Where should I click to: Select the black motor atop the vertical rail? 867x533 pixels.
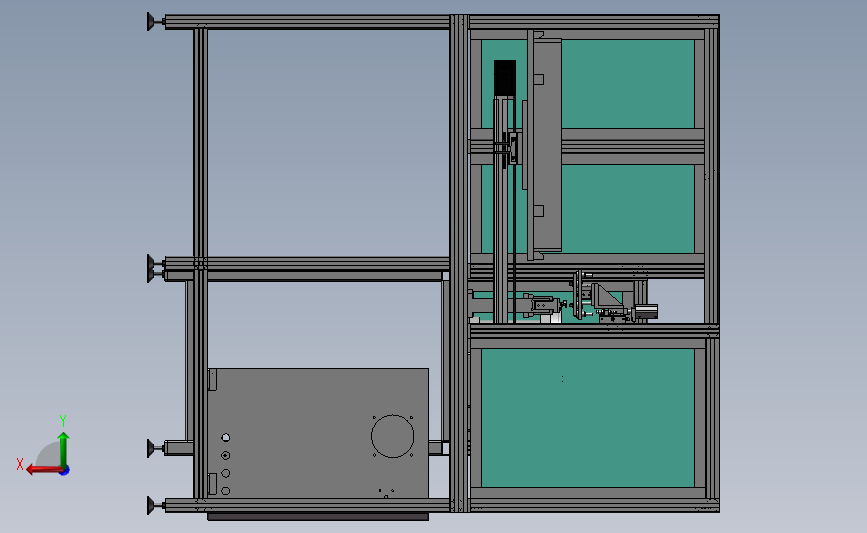click(505, 78)
